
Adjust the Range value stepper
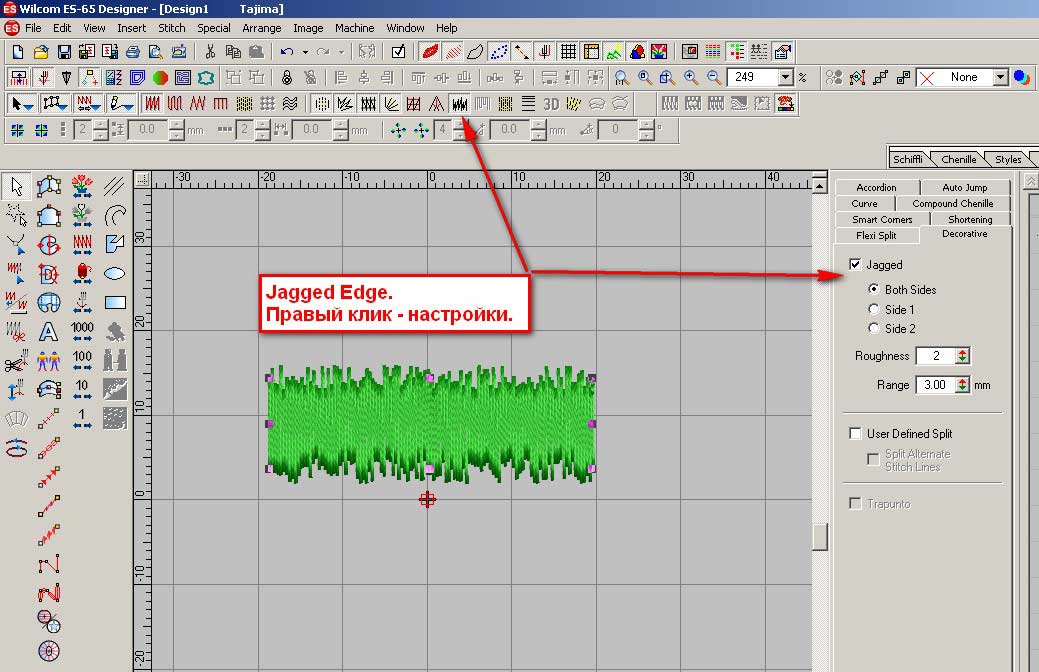[x=962, y=385]
